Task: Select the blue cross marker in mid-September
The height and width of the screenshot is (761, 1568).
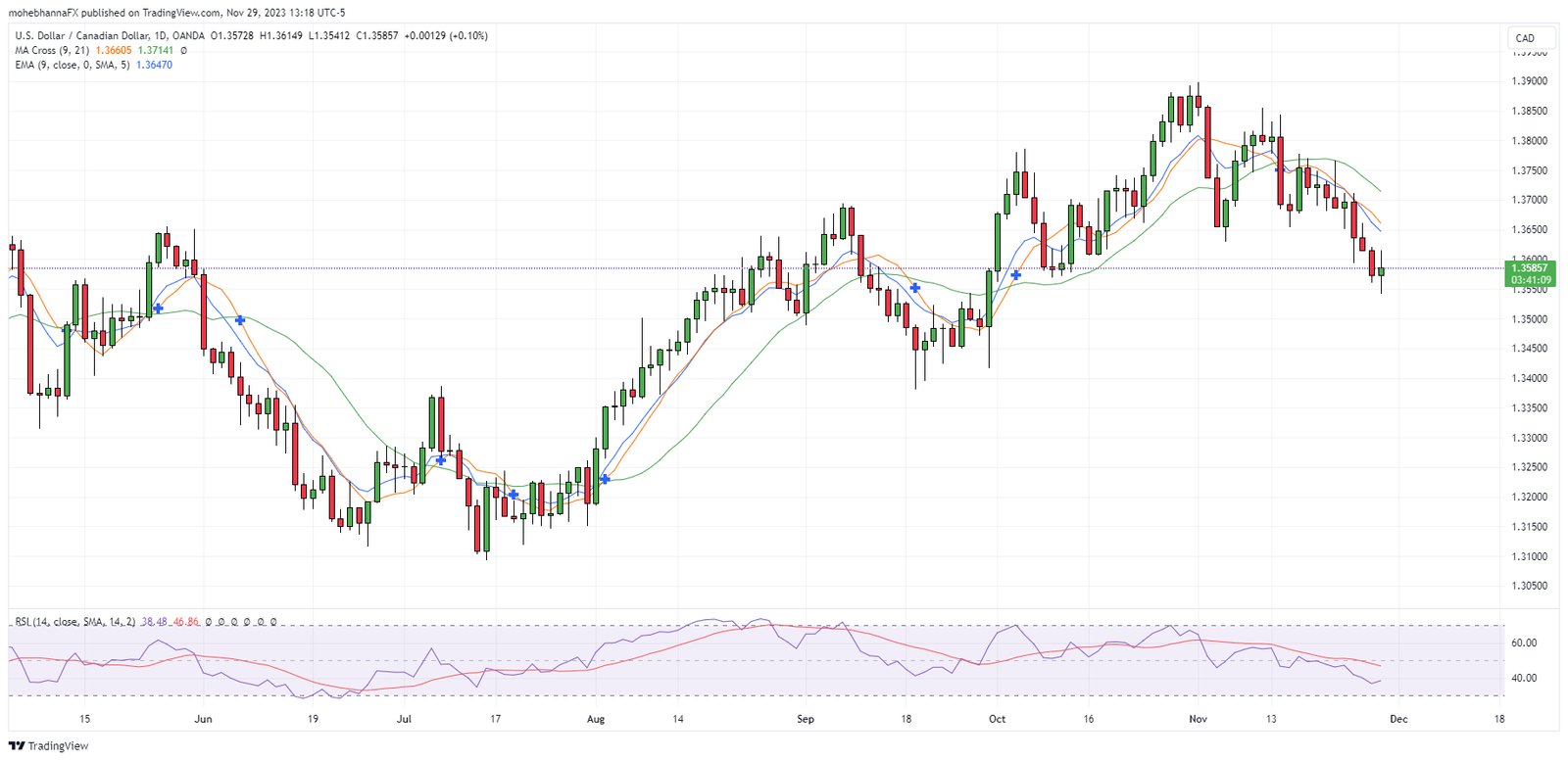Action: tap(914, 288)
